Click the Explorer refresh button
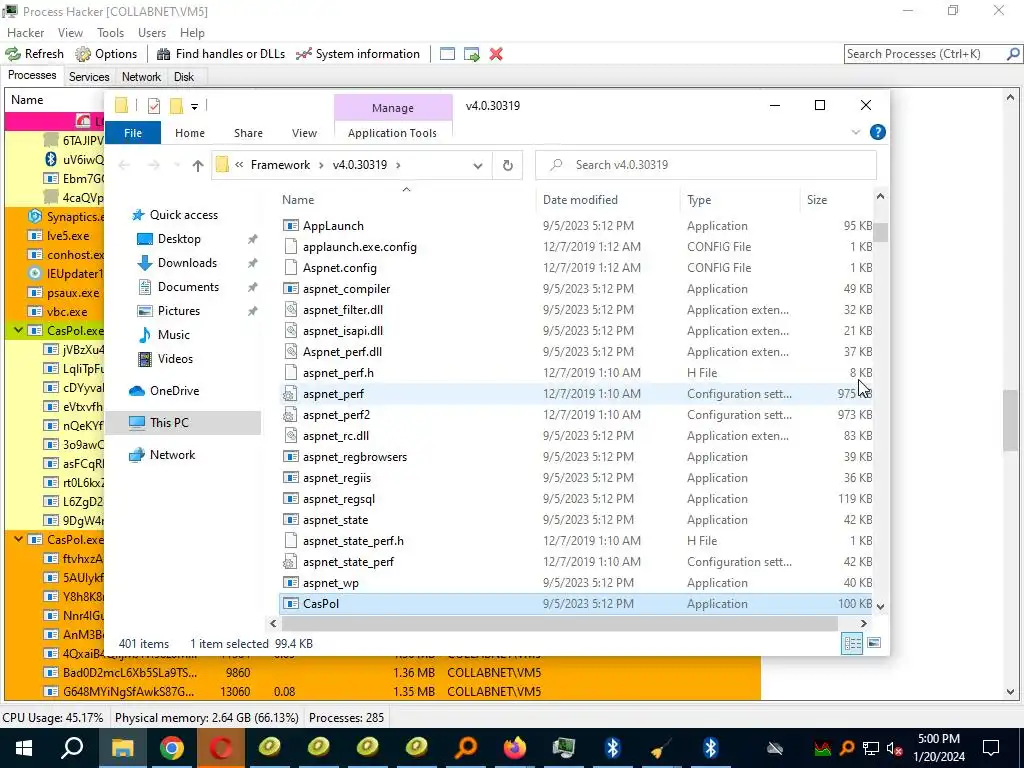Screen dimensions: 1024x768 (x=507, y=165)
